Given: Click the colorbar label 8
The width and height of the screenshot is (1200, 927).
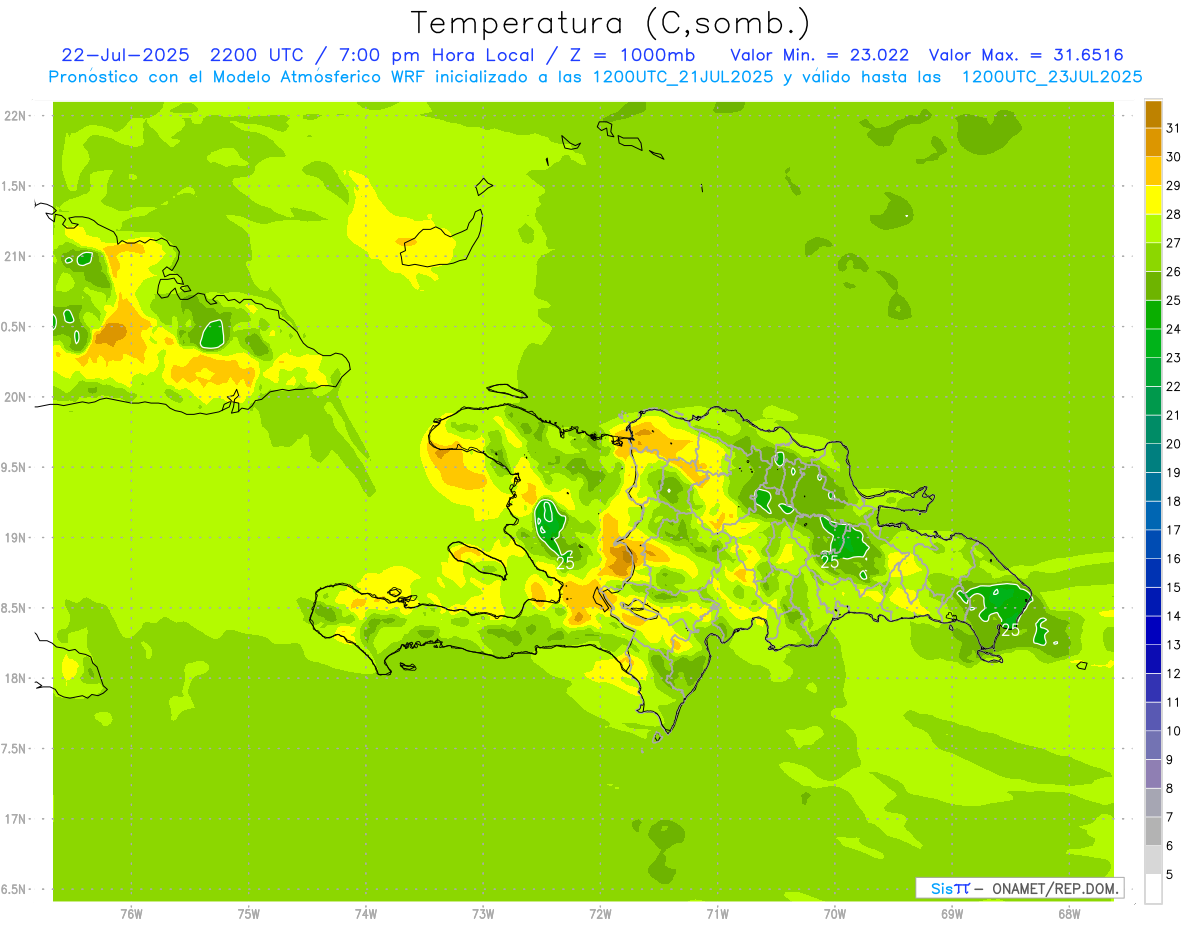Looking at the screenshot, I should 1169,789.
